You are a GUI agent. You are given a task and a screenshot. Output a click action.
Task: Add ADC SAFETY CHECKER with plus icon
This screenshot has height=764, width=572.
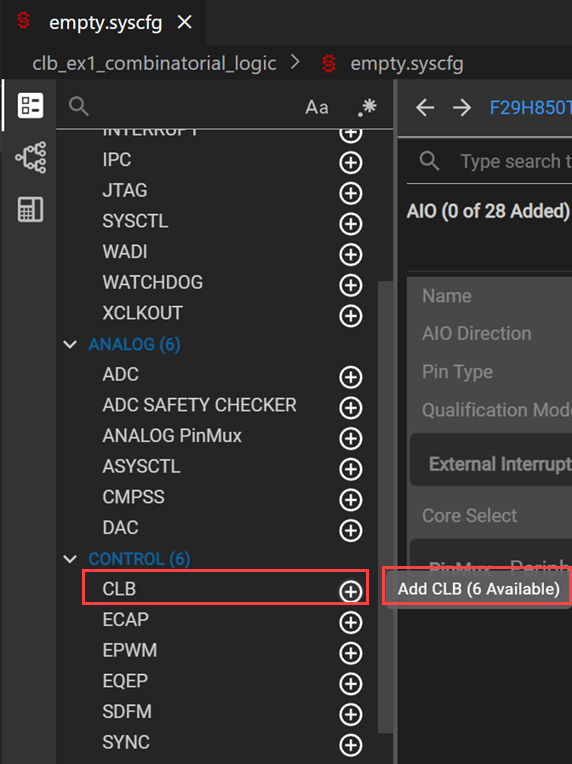click(350, 408)
